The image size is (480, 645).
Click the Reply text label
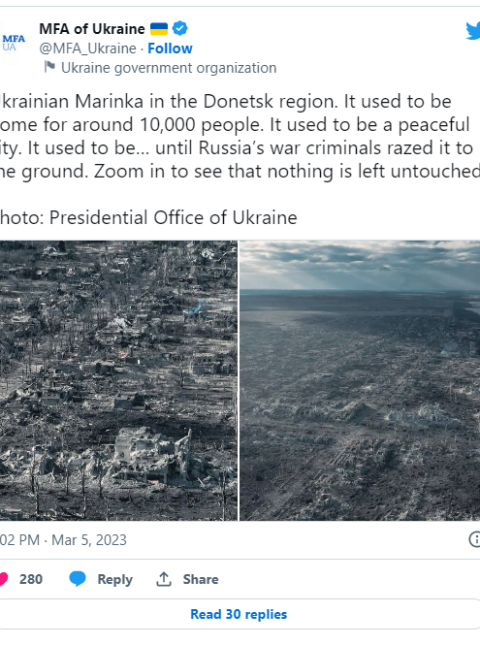(115, 580)
